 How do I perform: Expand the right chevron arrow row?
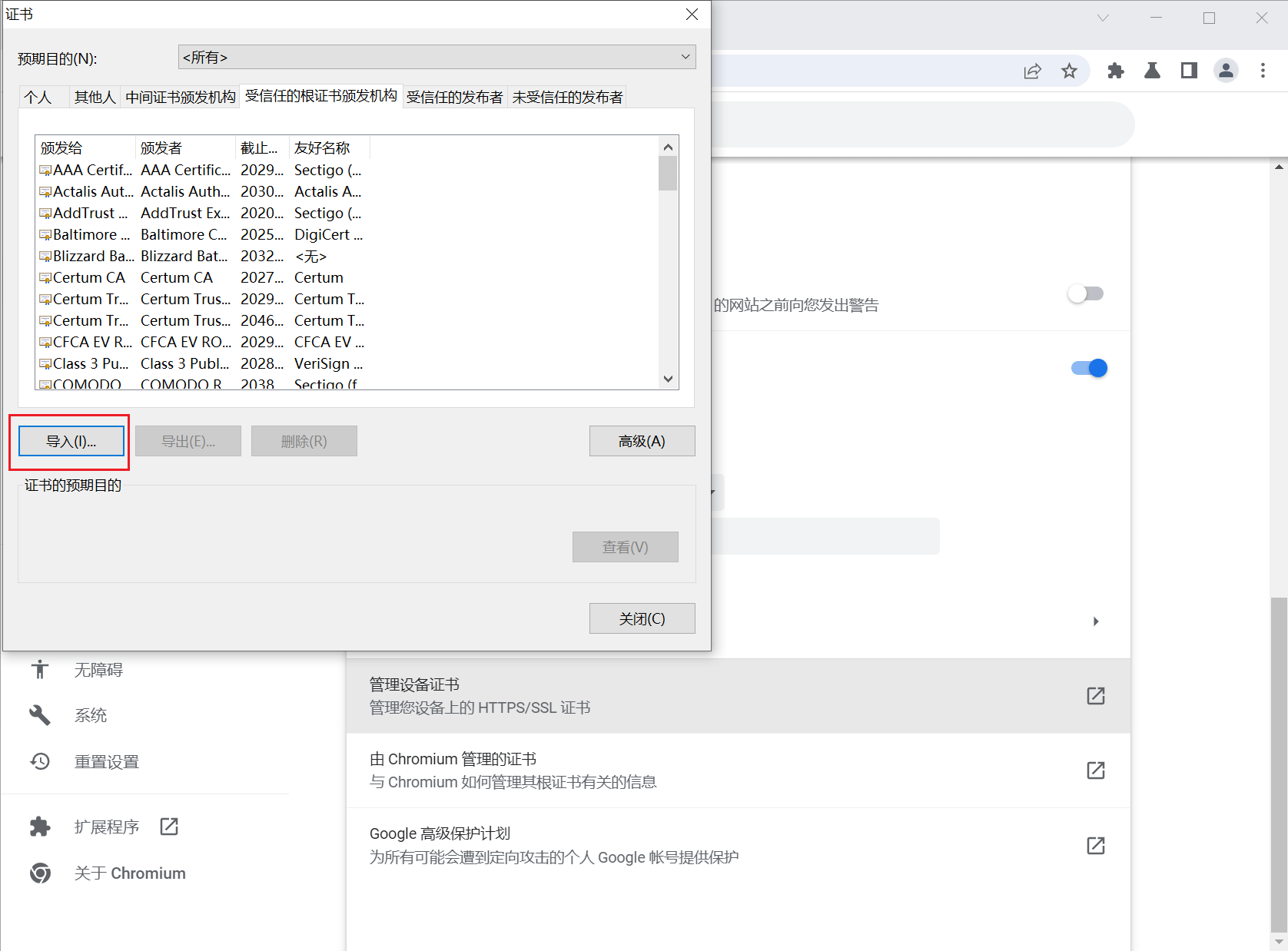(1096, 621)
